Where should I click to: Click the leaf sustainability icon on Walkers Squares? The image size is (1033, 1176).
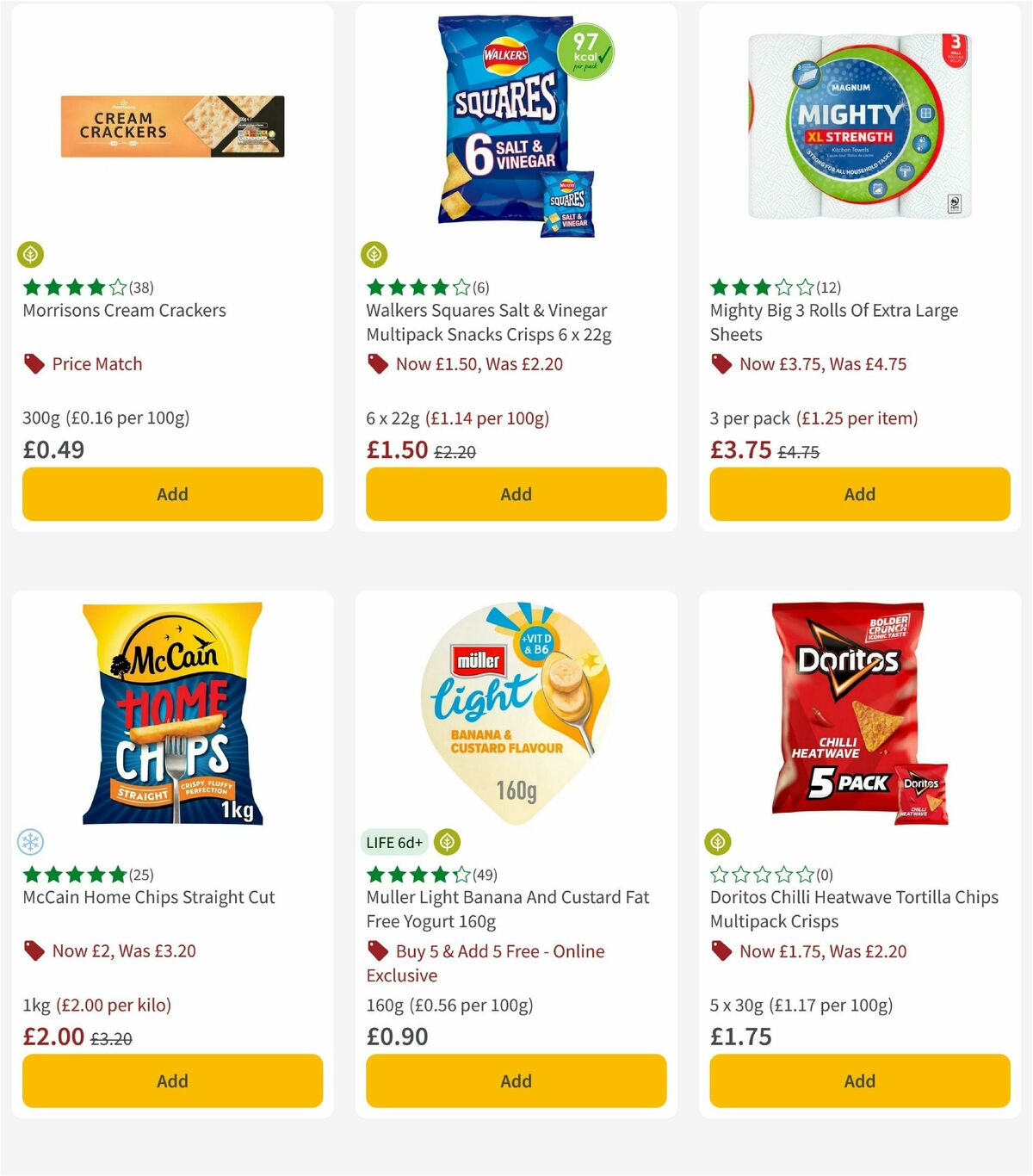[x=374, y=255]
